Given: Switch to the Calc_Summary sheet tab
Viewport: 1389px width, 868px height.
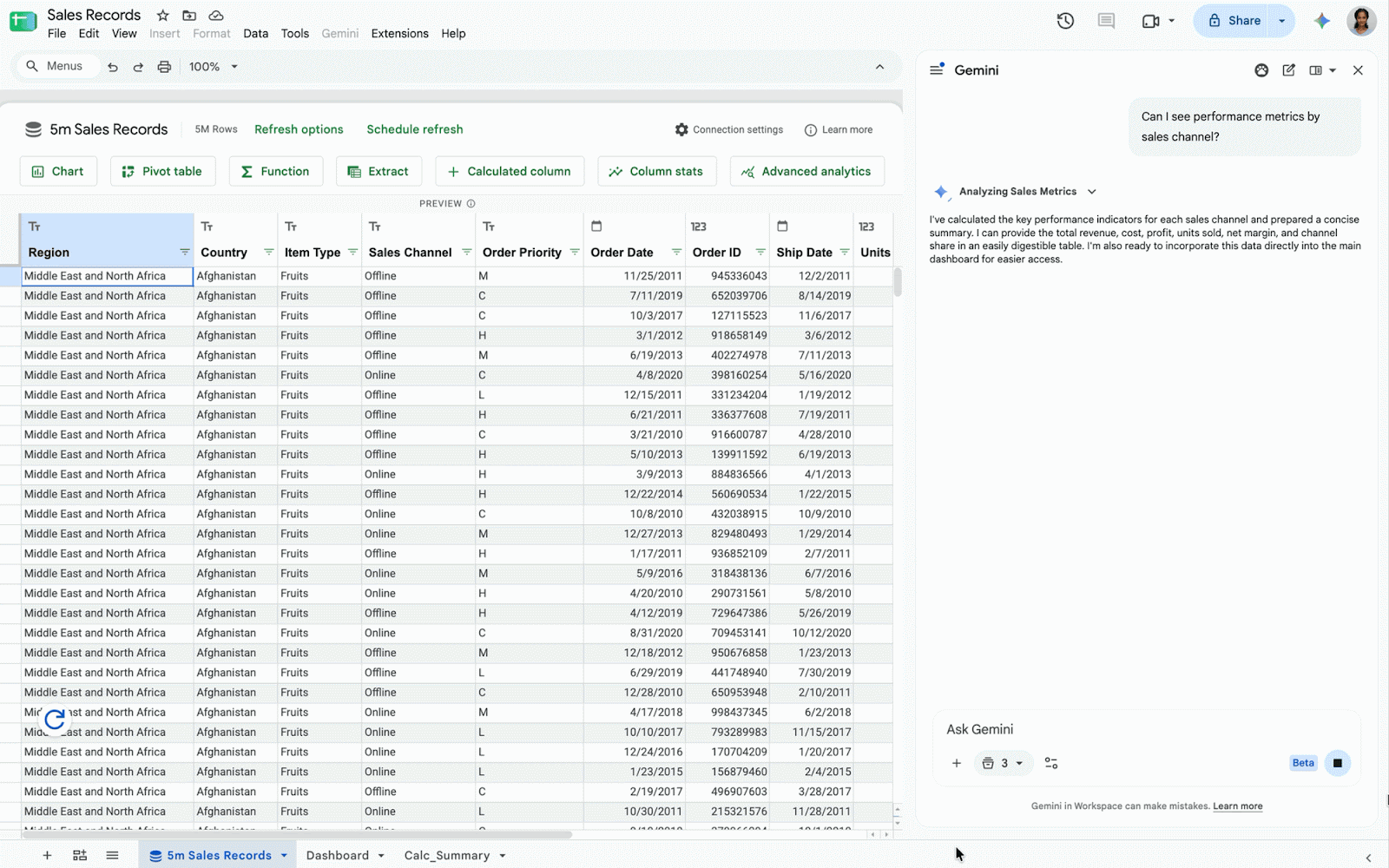Looking at the screenshot, I should point(446,856).
